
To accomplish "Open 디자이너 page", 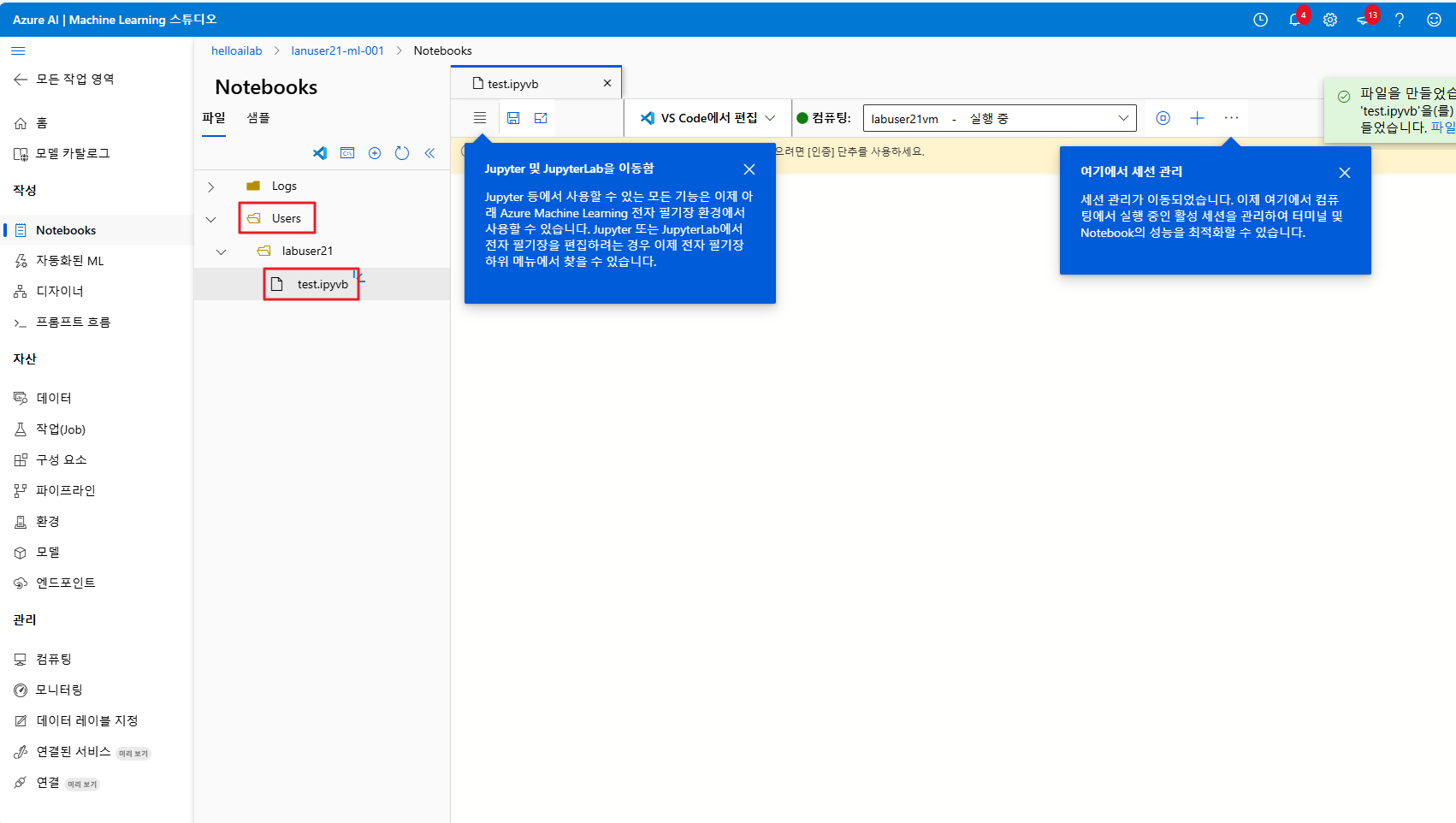I will (97, 292).
